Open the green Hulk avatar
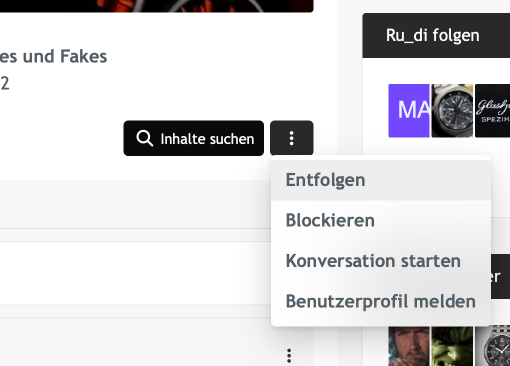Viewport: 510px width, 366px height. [452, 346]
